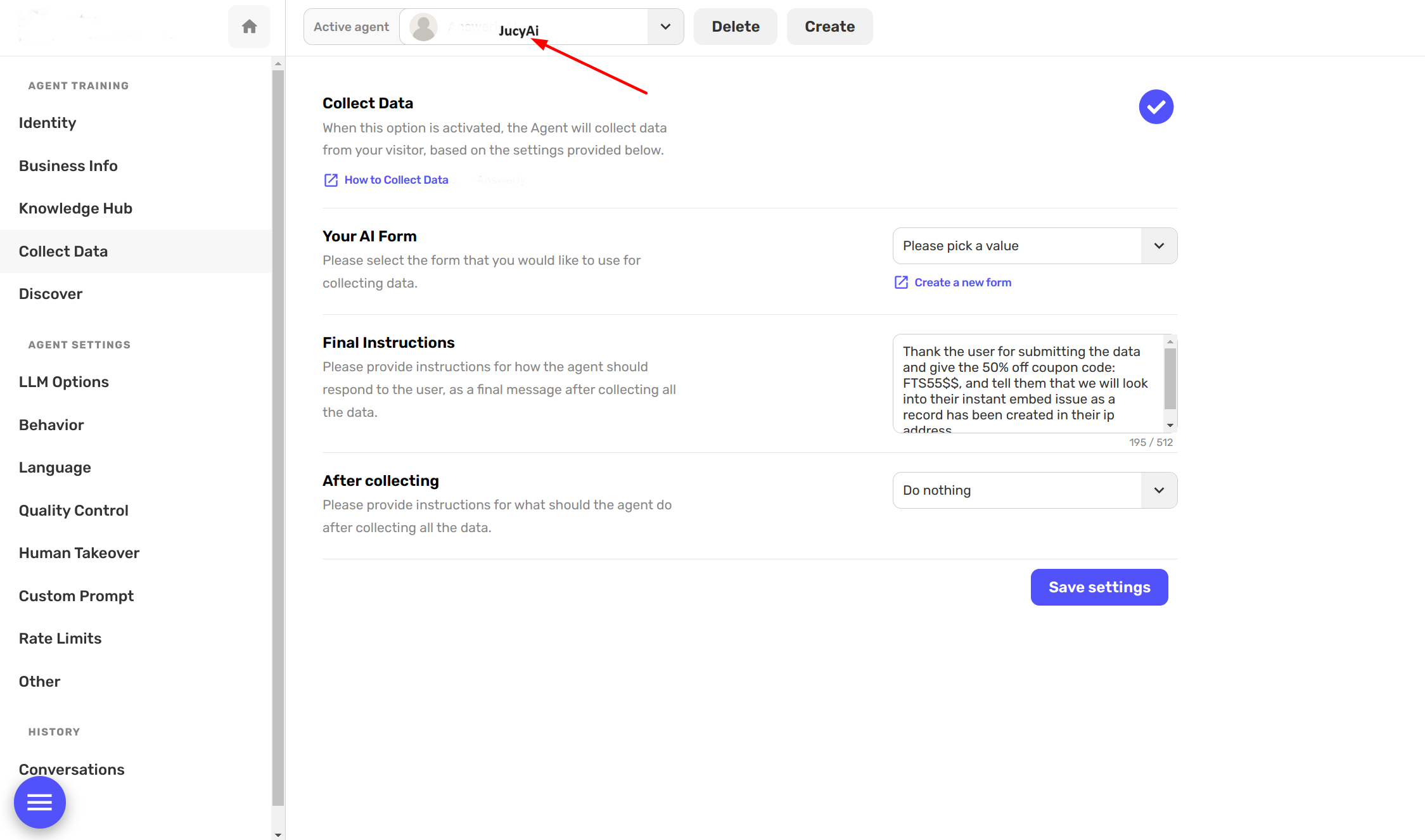Expand After collecting action dropdown
Viewport: 1425px width, 840px height.
[1158, 490]
